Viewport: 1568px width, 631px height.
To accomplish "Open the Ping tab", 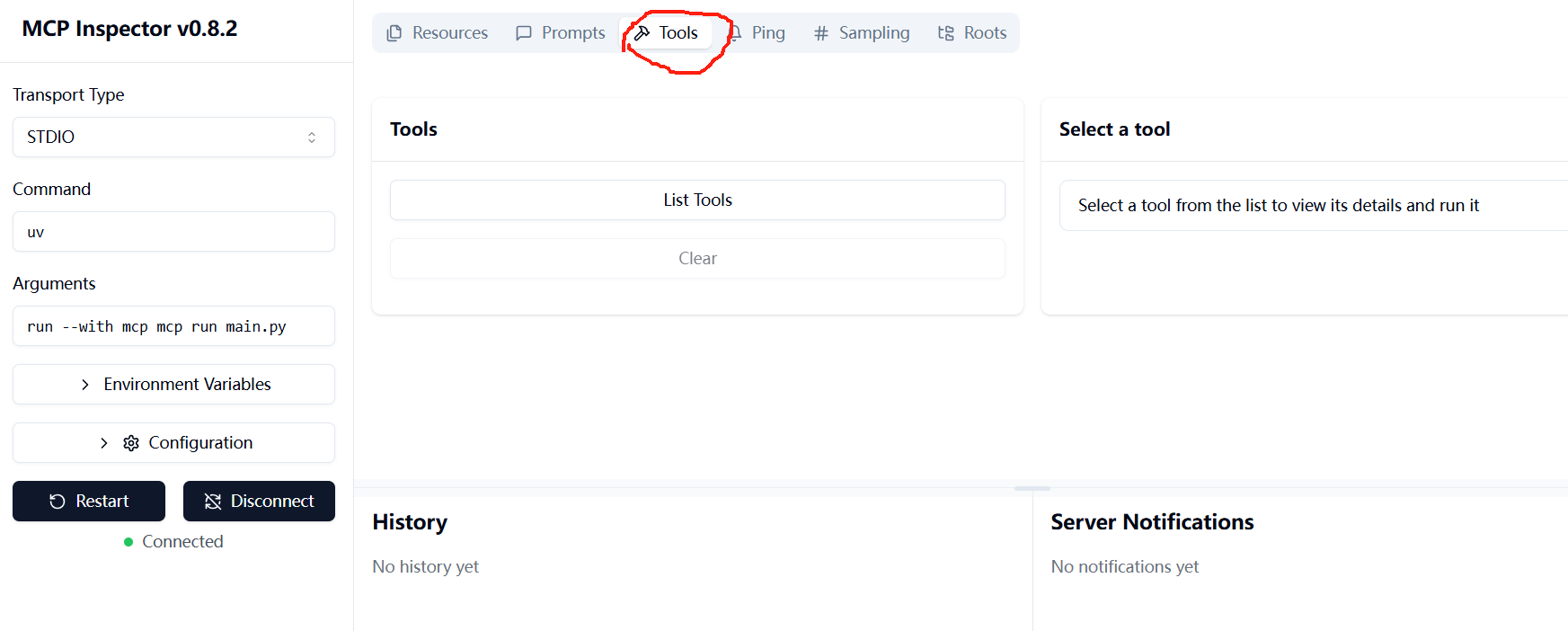I will [756, 33].
